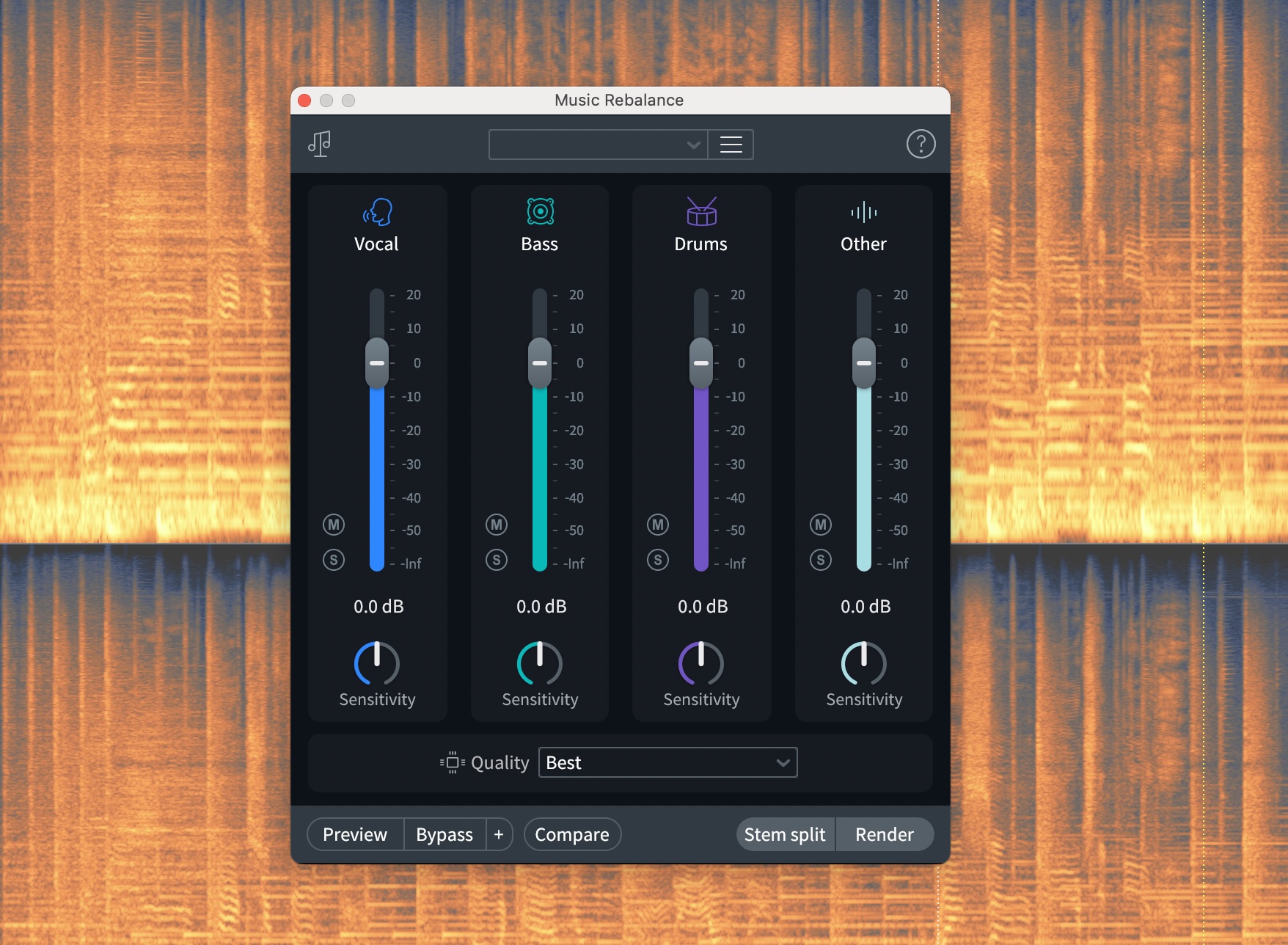Open the Quality dropdown set to Best
Image resolution: width=1288 pixels, height=945 pixels.
[667, 762]
